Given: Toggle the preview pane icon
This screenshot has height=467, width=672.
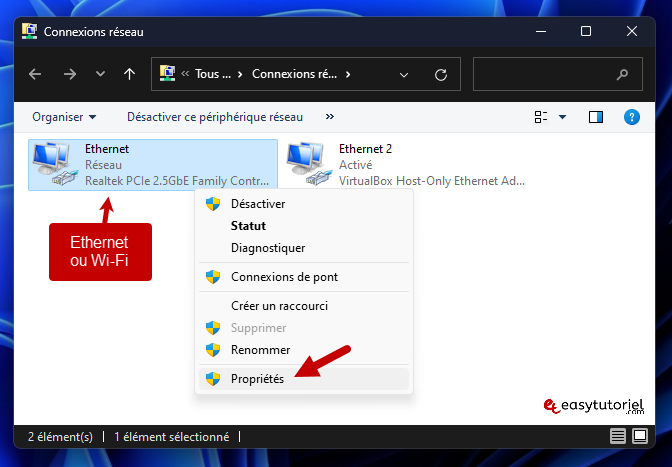Looking at the screenshot, I should [x=596, y=117].
